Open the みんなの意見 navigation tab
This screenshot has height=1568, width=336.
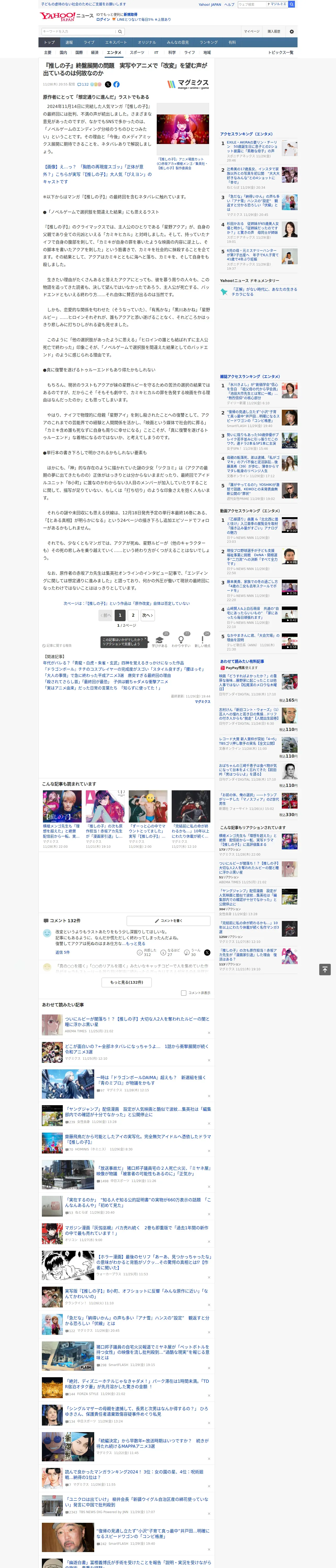tap(178, 43)
